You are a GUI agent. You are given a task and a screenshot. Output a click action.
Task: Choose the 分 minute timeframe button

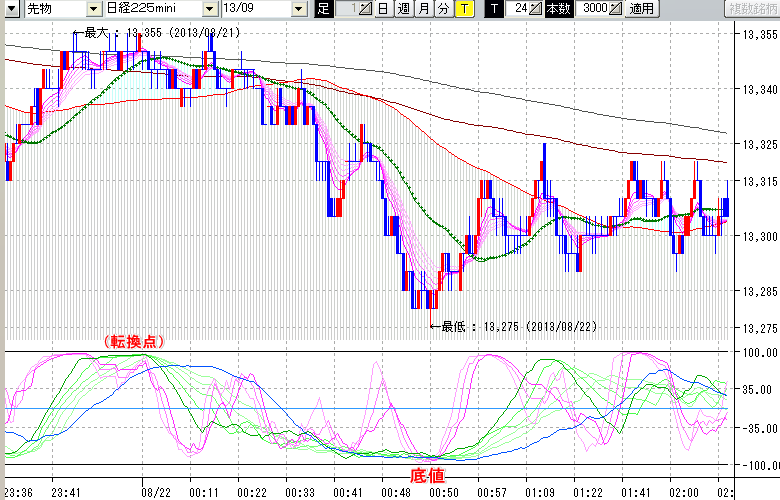click(x=444, y=9)
